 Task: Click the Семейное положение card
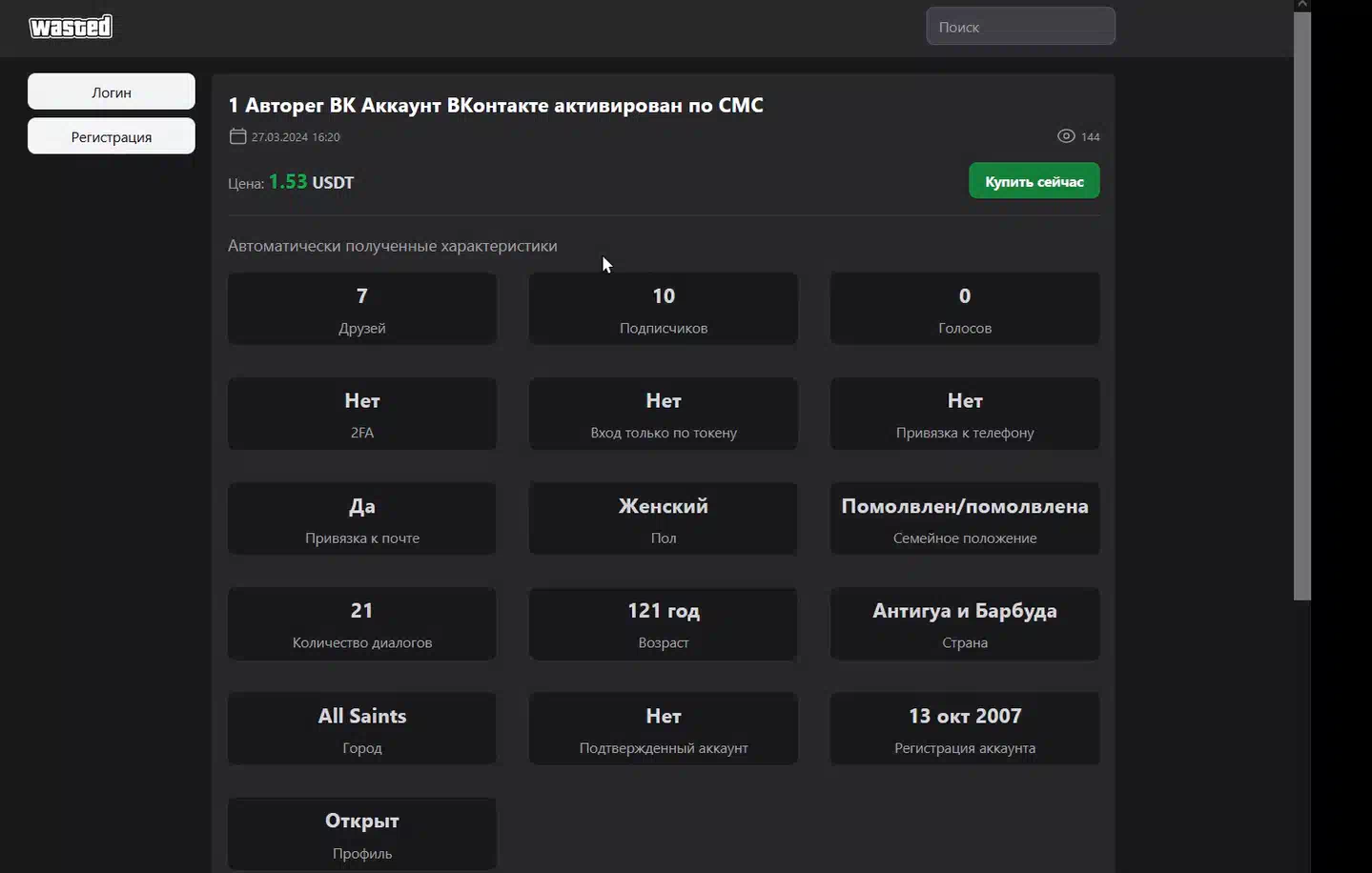point(965,518)
